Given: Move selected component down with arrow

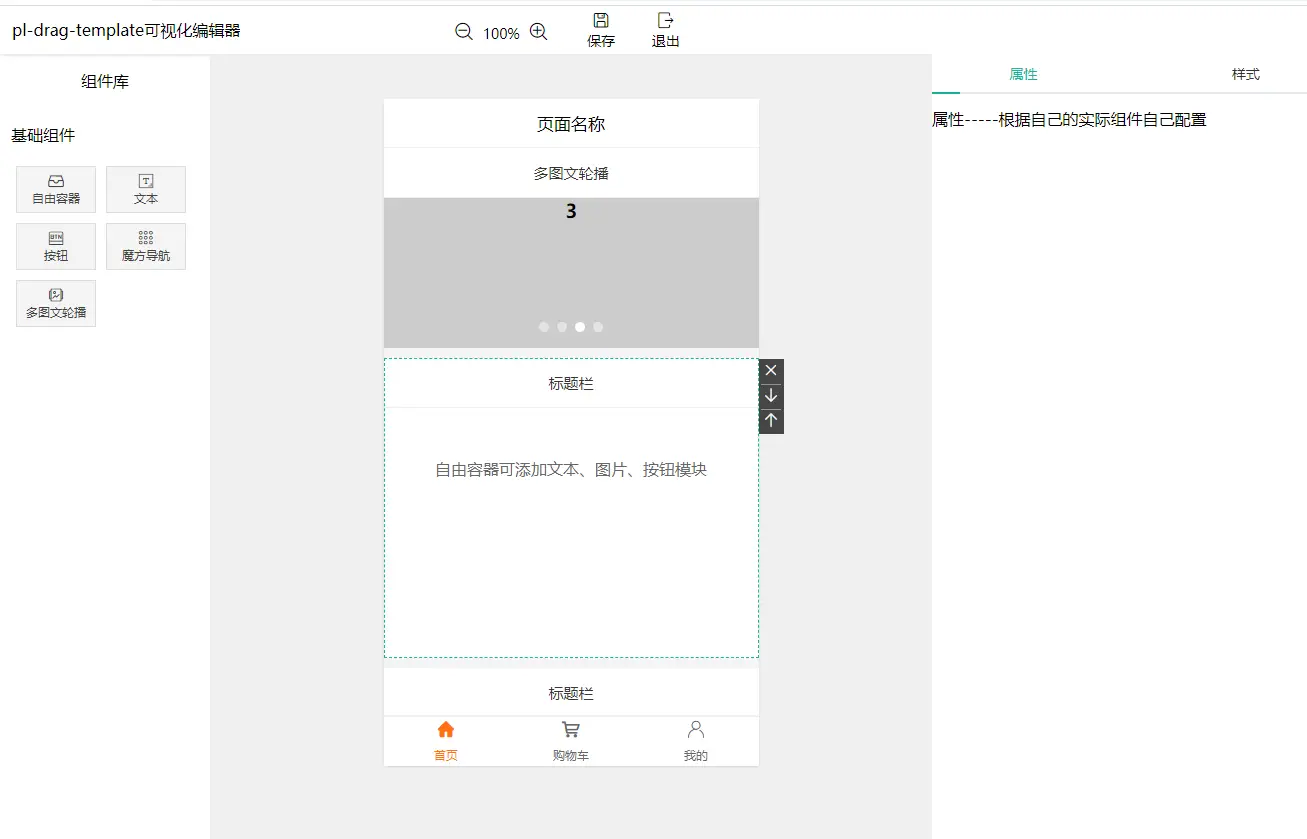Looking at the screenshot, I should (x=771, y=396).
